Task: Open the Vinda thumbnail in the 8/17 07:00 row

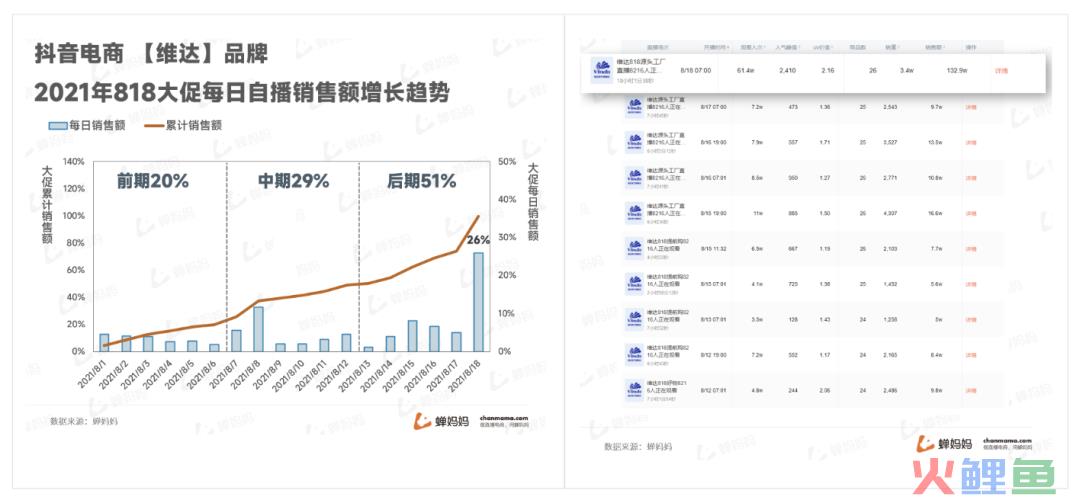Action: [x=634, y=107]
